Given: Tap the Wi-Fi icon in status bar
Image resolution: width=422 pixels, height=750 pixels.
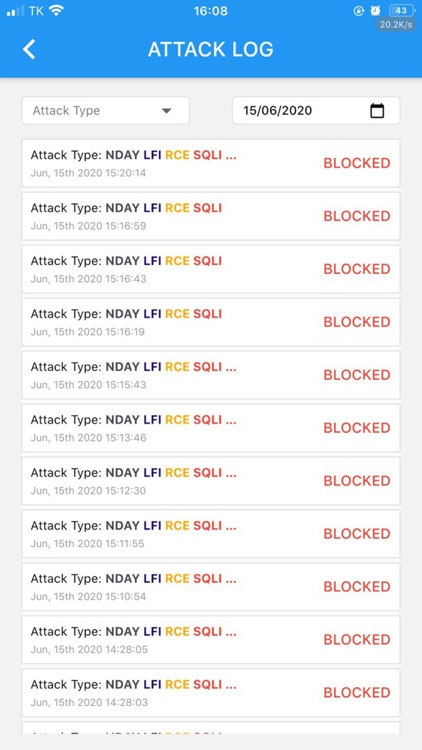Looking at the screenshot, I should [x=56, y=11].
